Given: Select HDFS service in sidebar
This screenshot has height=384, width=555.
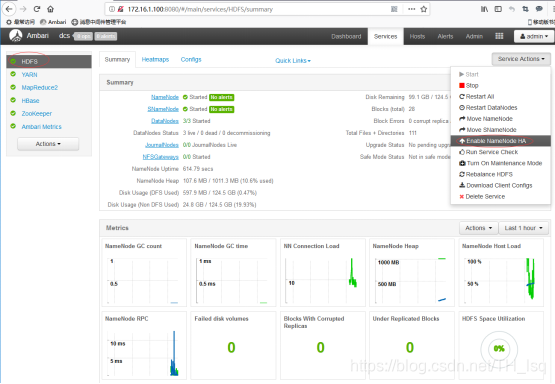Looking at the screenshot, I should pyautogui.click(x=49, y=61).
